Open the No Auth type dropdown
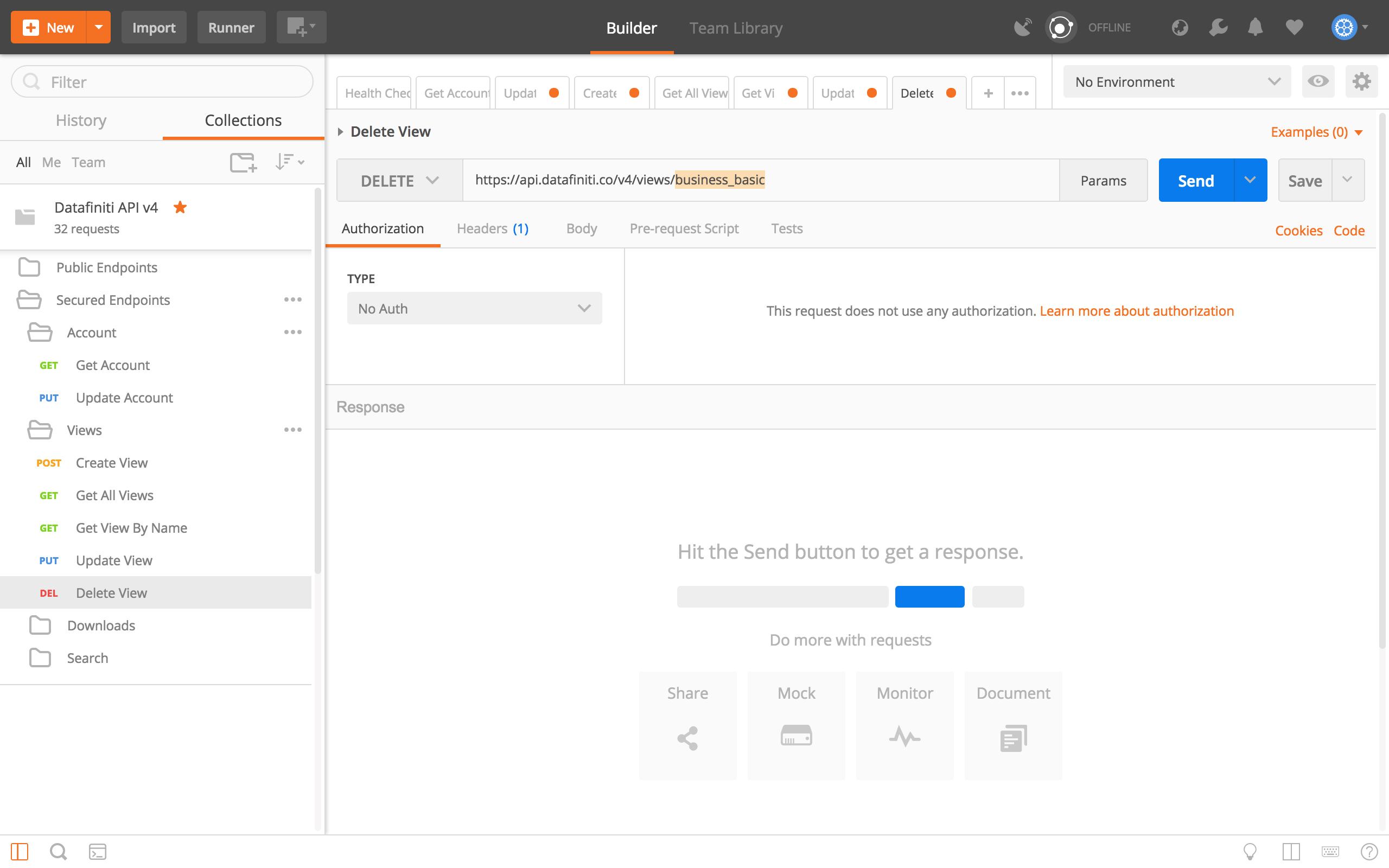The width and height of the screenshot is (1389, 868). (x=474, y=308)
